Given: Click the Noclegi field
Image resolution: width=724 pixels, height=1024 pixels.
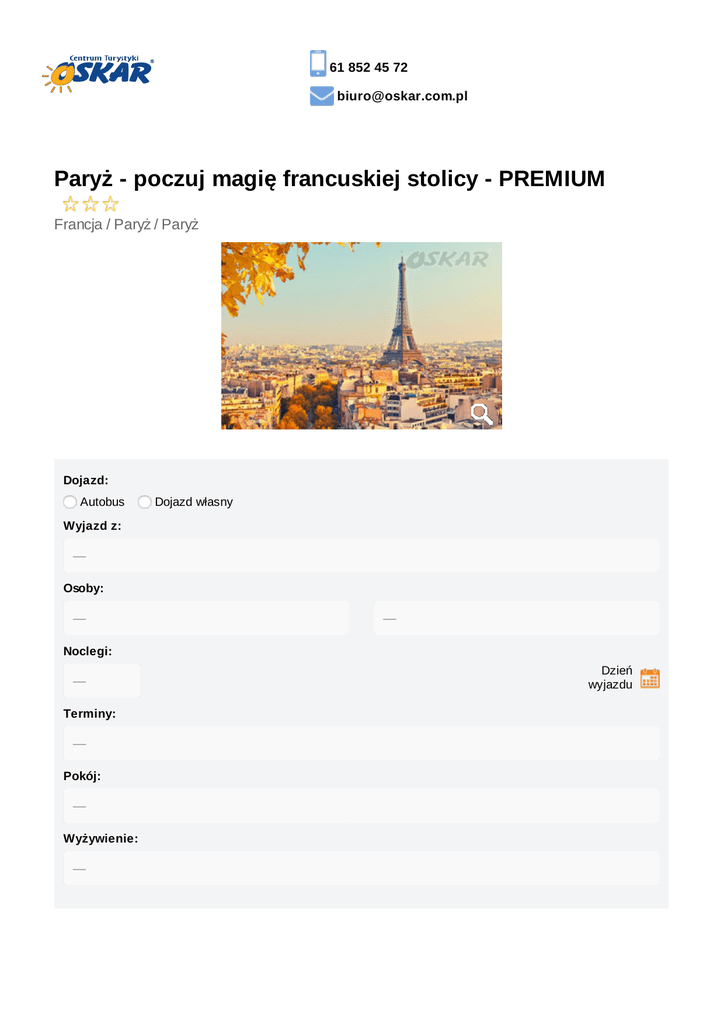Looking at the screenshot, I should 101,681.
